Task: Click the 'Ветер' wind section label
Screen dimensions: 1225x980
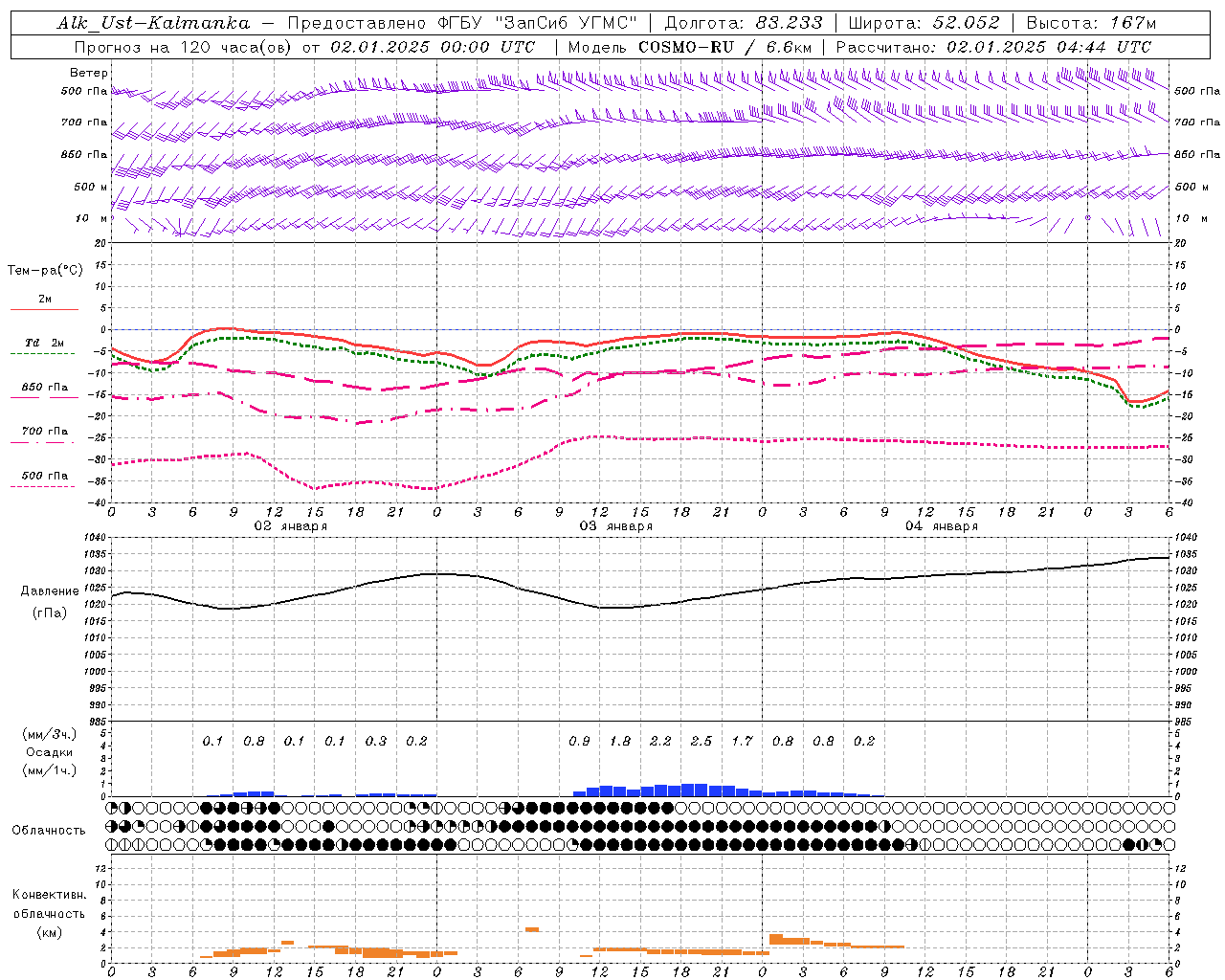Action: (89, 73)
